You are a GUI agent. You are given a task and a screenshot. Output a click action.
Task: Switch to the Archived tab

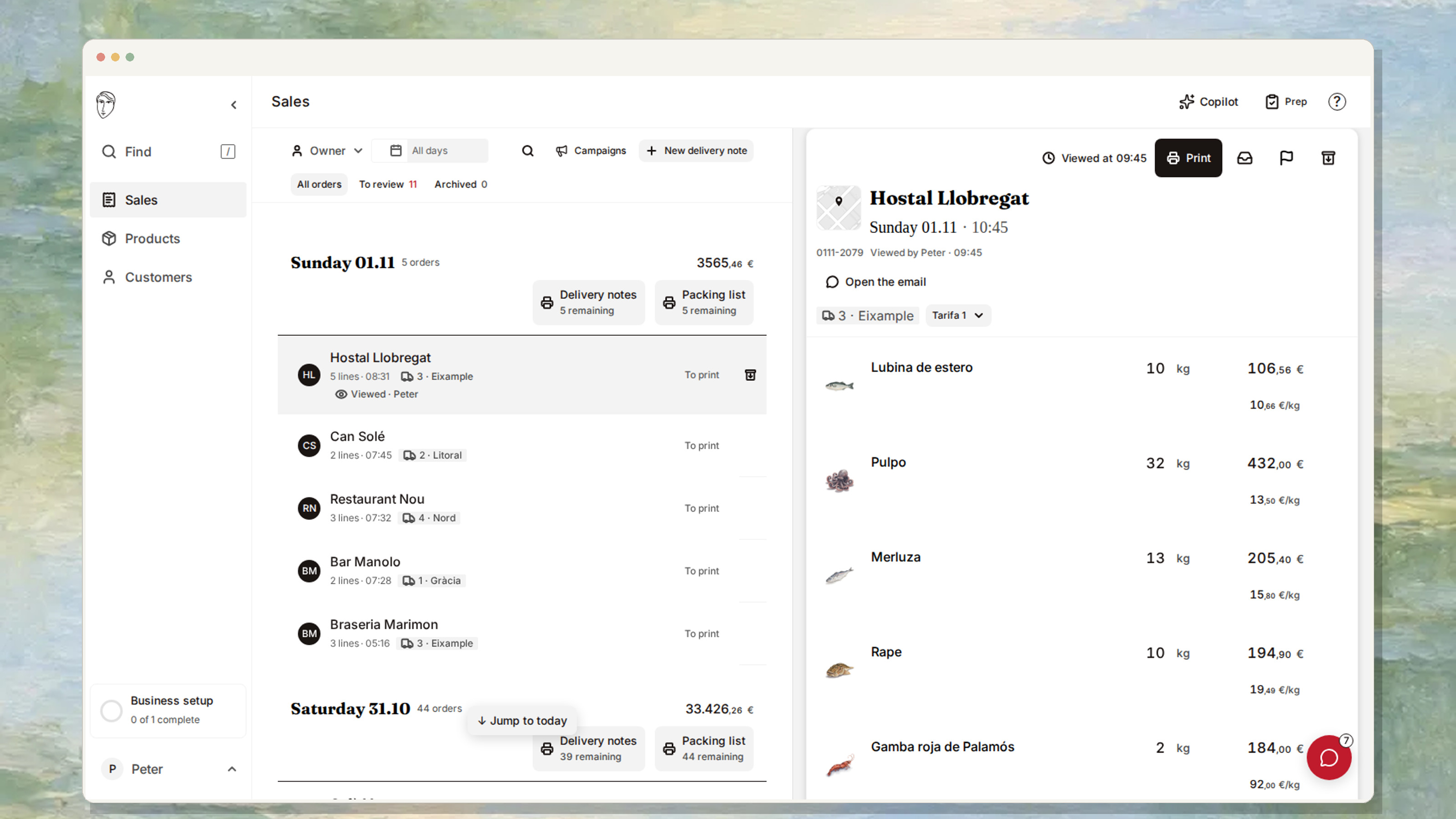point(460,184)
